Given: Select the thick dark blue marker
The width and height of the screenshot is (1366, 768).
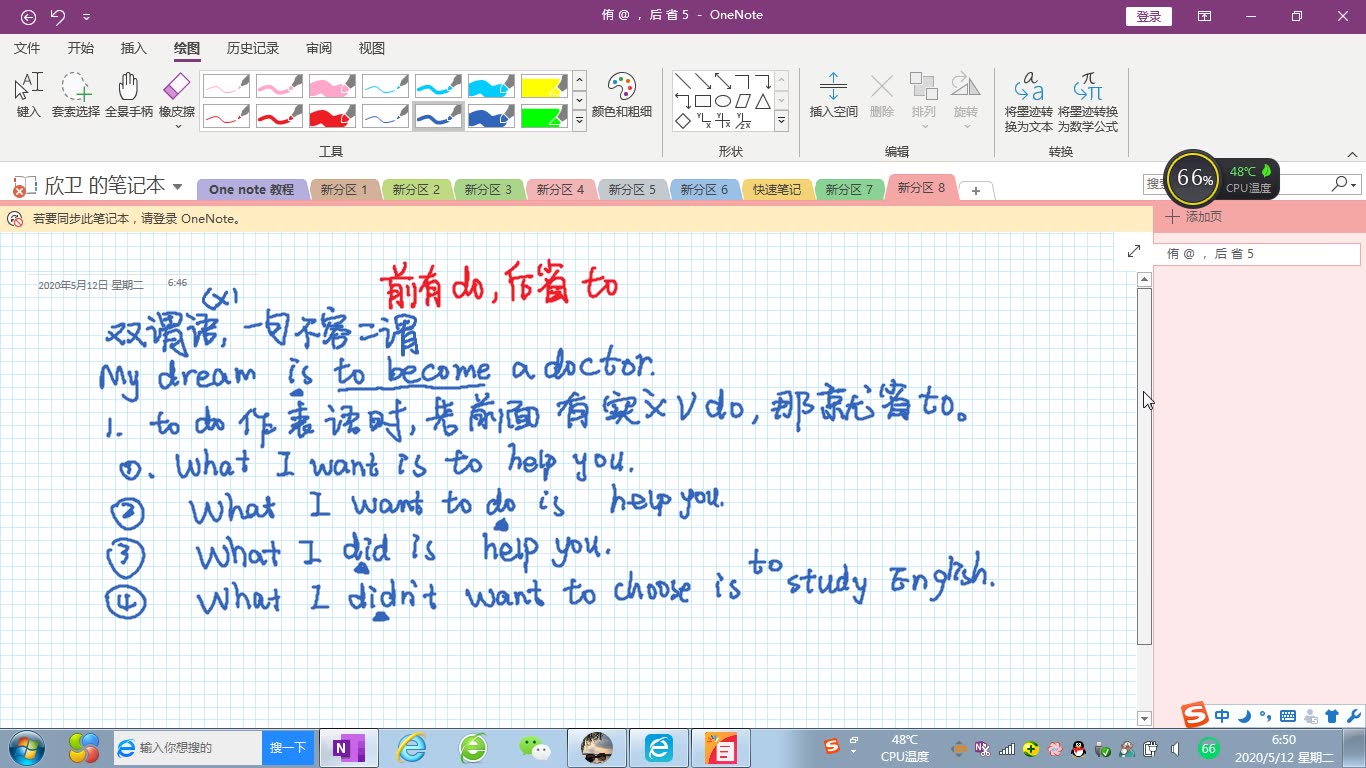Looking at the screenshot, I should point(491,116).
